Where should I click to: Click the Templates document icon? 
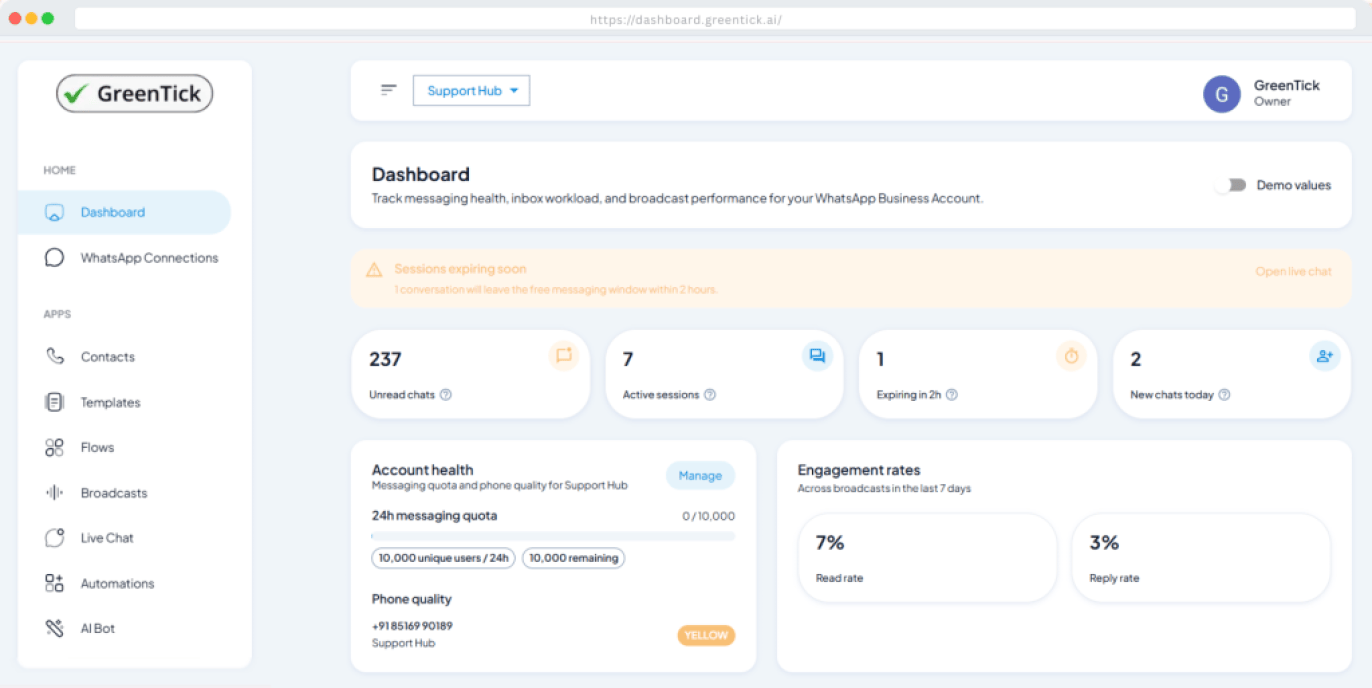[54, 402]
